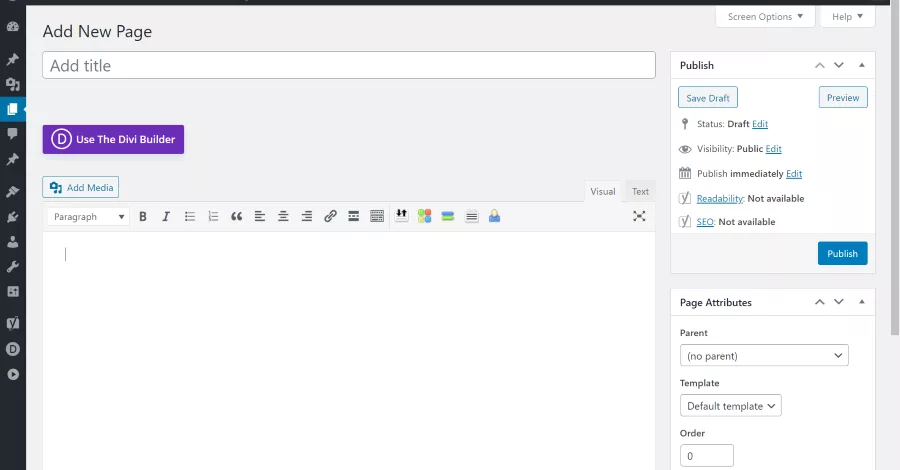Expand the Screen Options panel
This screenshot has width=900, height=470.
pos(765,17)
